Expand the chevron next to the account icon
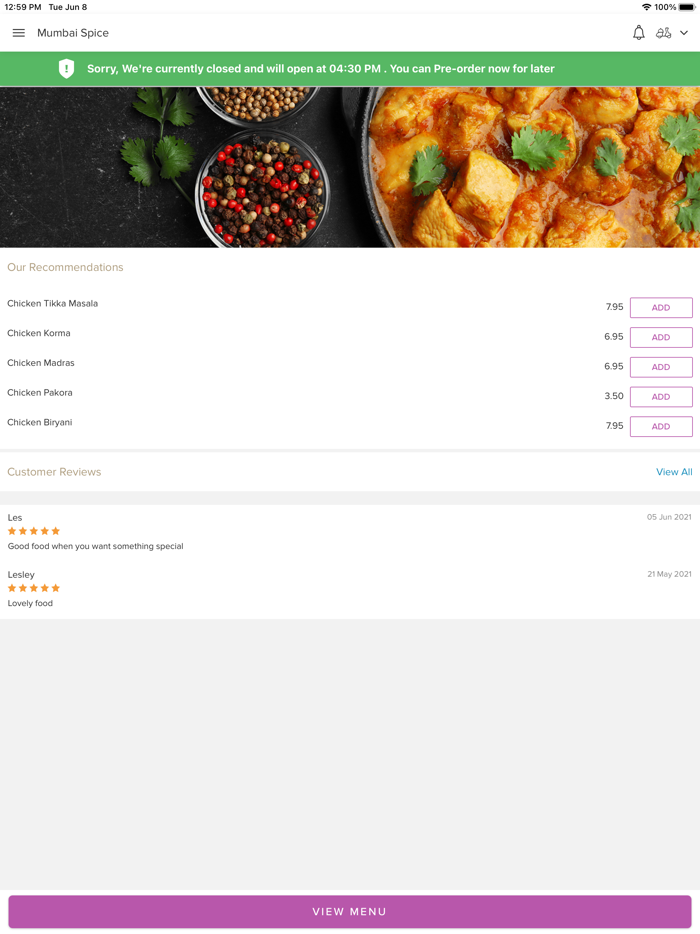The width and height of the screenshot is (700, 934). 684,32
